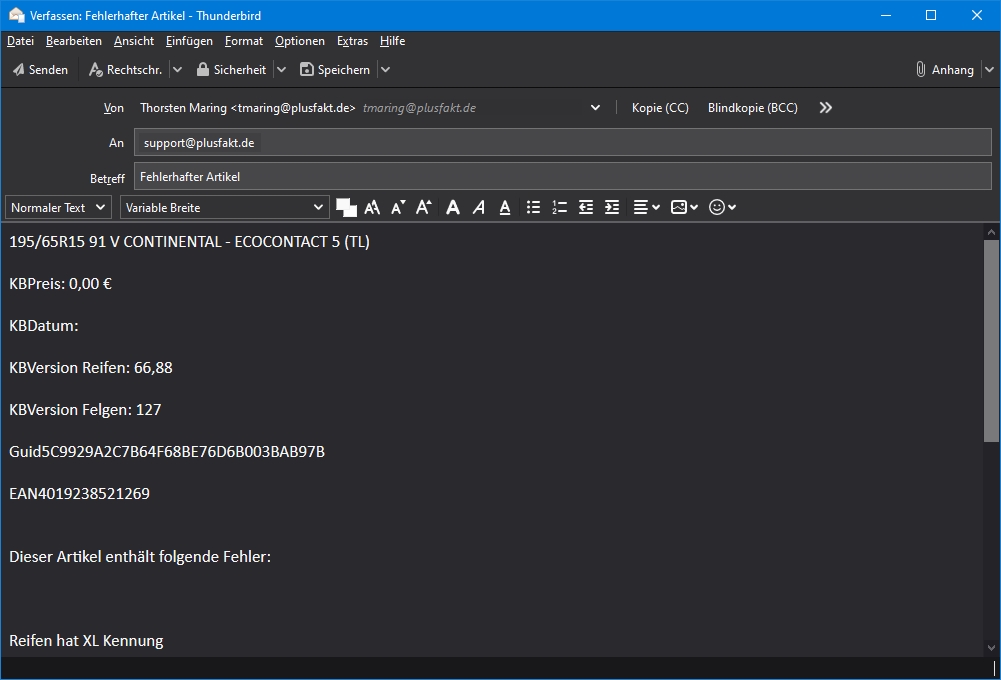Toggle underline formatting

pyautogui.click(x=505, y=208)
